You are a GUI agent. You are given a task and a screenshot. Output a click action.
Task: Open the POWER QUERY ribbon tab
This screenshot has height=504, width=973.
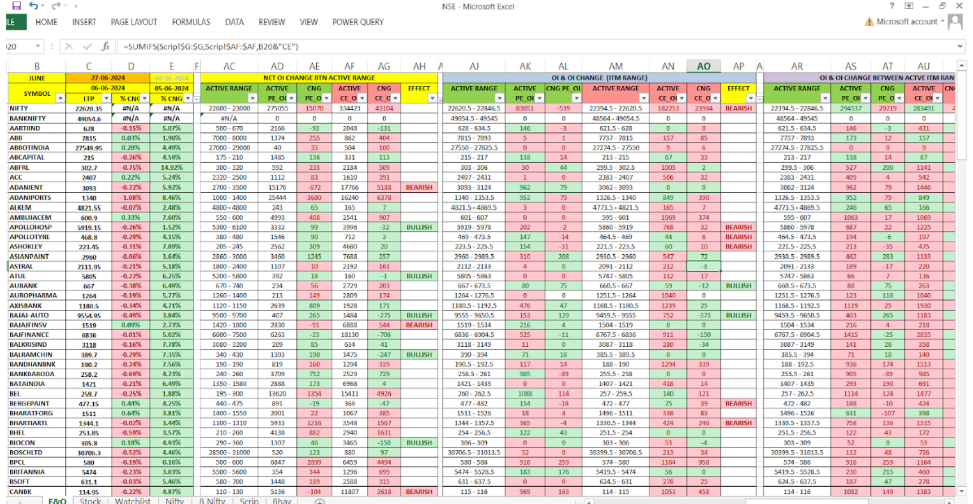tap(359, 21)
